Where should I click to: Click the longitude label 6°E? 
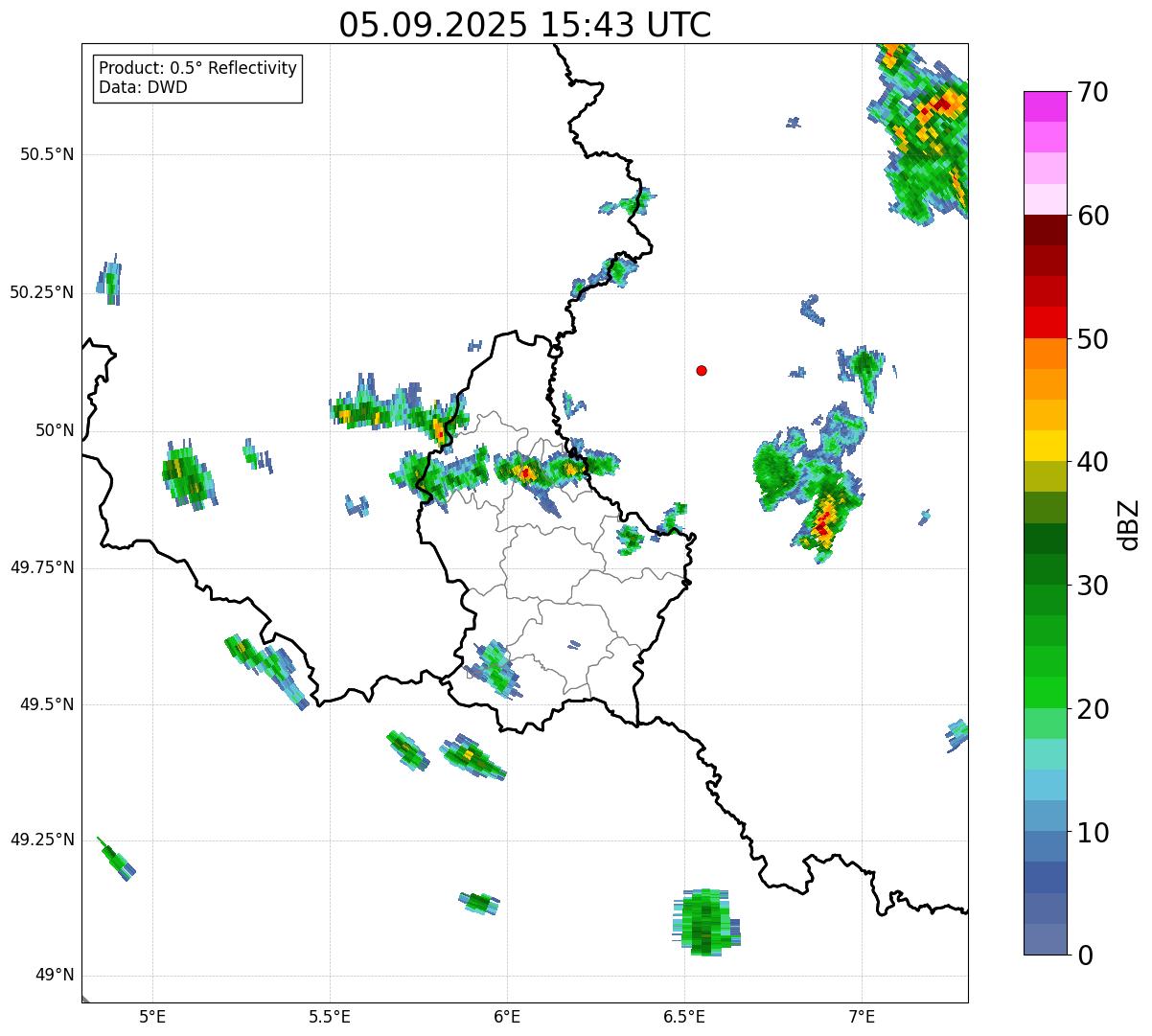(x=508, y=1017)
